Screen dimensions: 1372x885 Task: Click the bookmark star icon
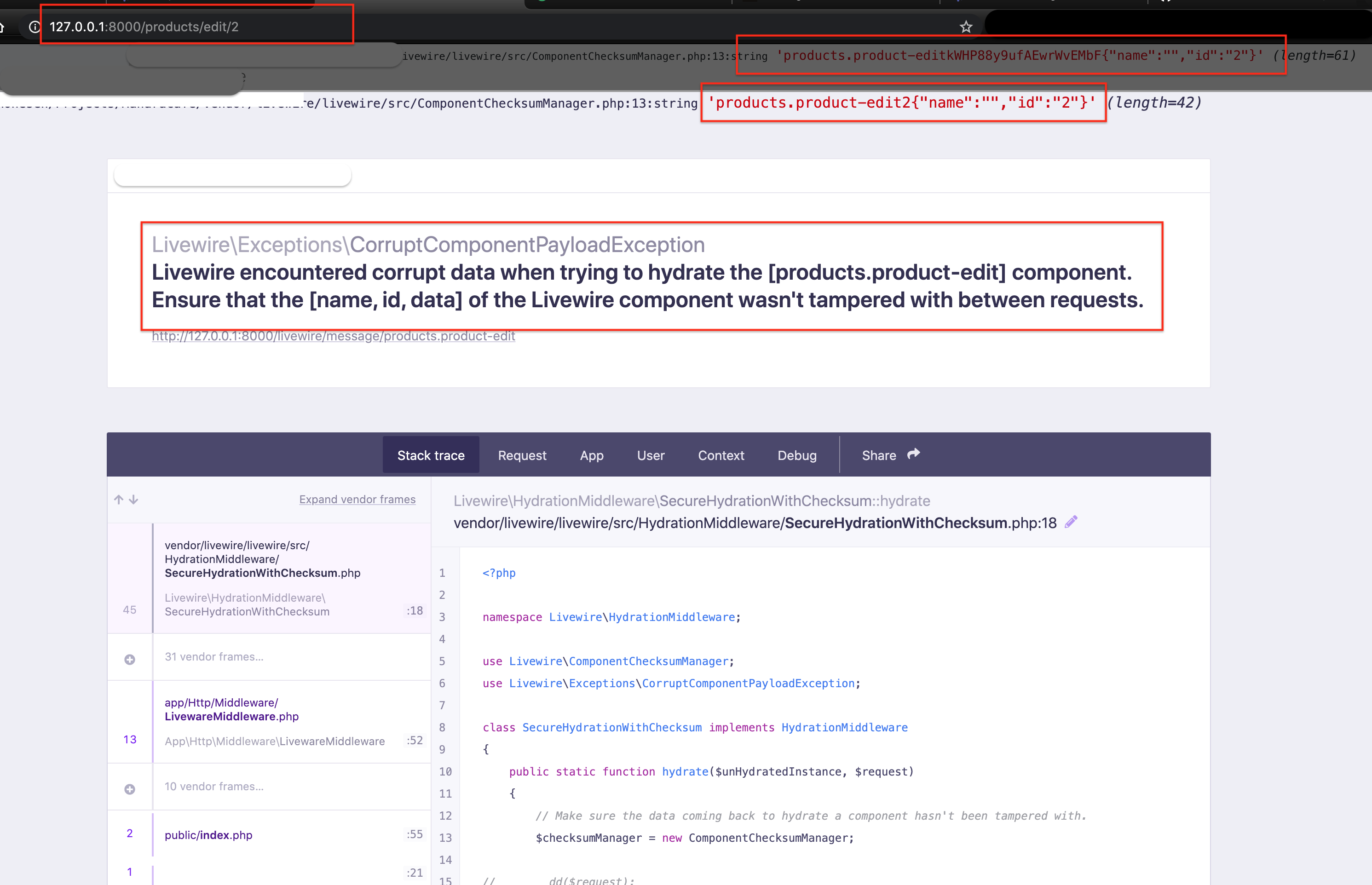[966, 27]
